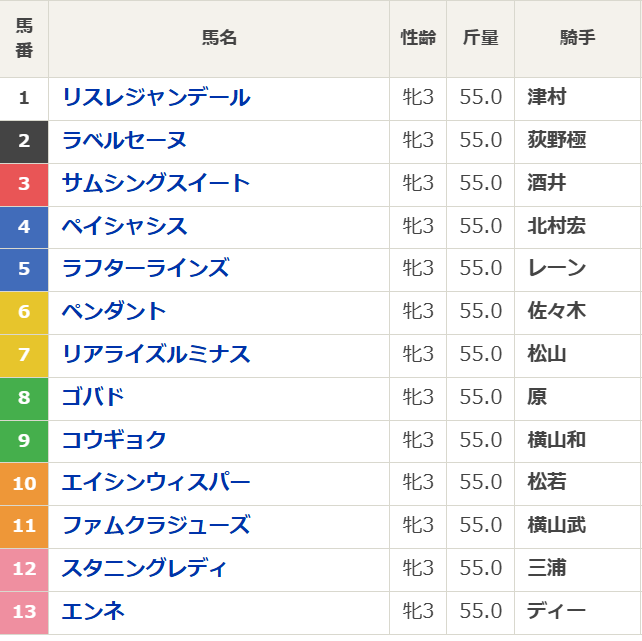The height and width of the screenshot is (641, 642).
Task: Open horse link リスレジャンデール
Action: pyautogui.click(x=156, y=98)
